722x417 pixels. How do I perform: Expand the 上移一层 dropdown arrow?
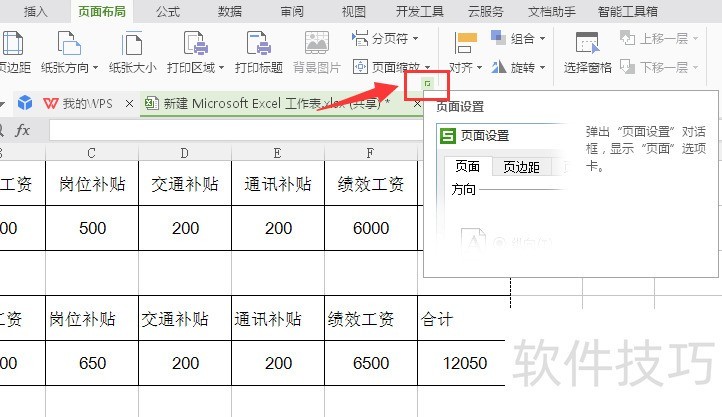coord(695,39)
